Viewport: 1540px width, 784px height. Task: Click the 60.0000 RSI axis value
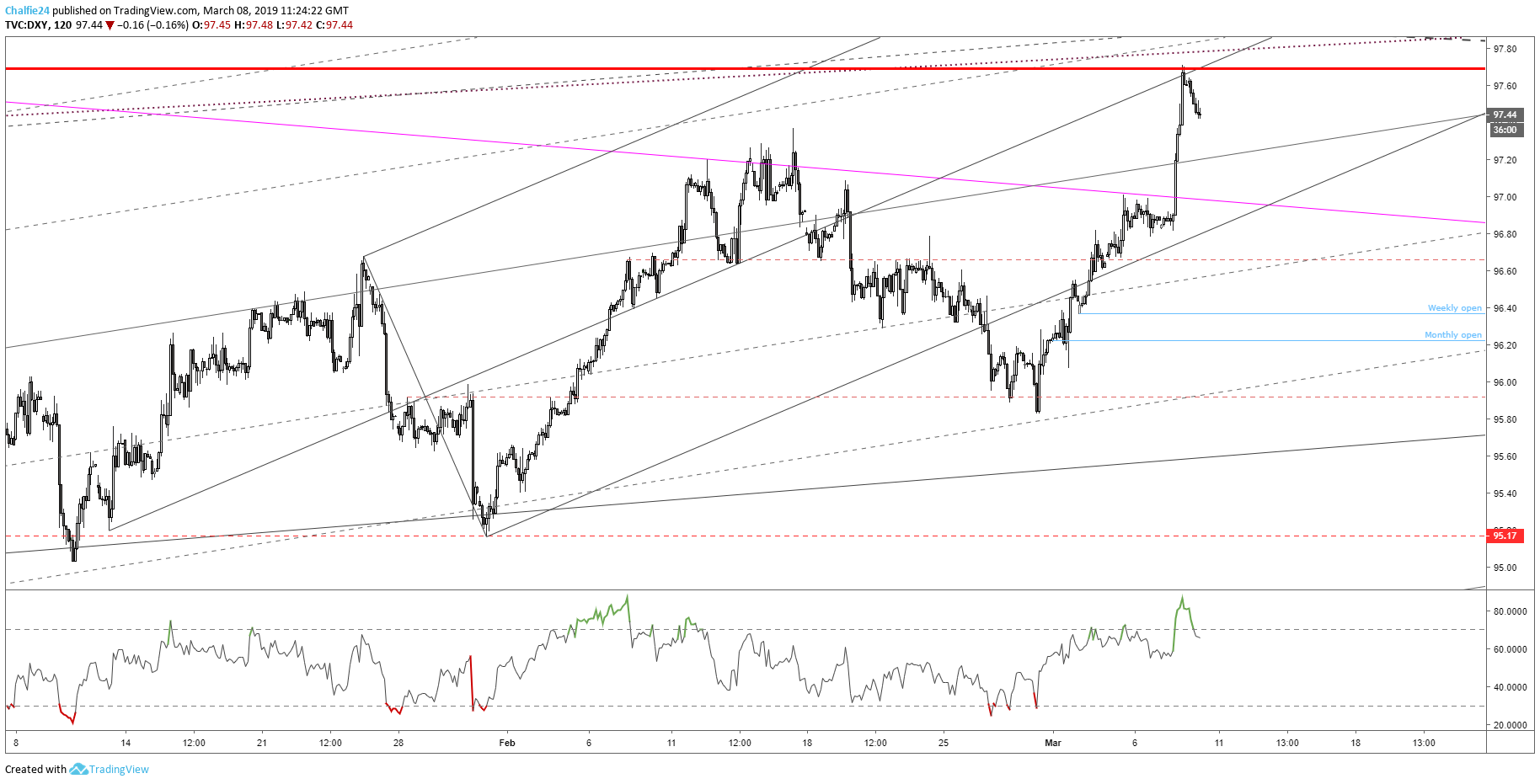(x=1510, y=649)
